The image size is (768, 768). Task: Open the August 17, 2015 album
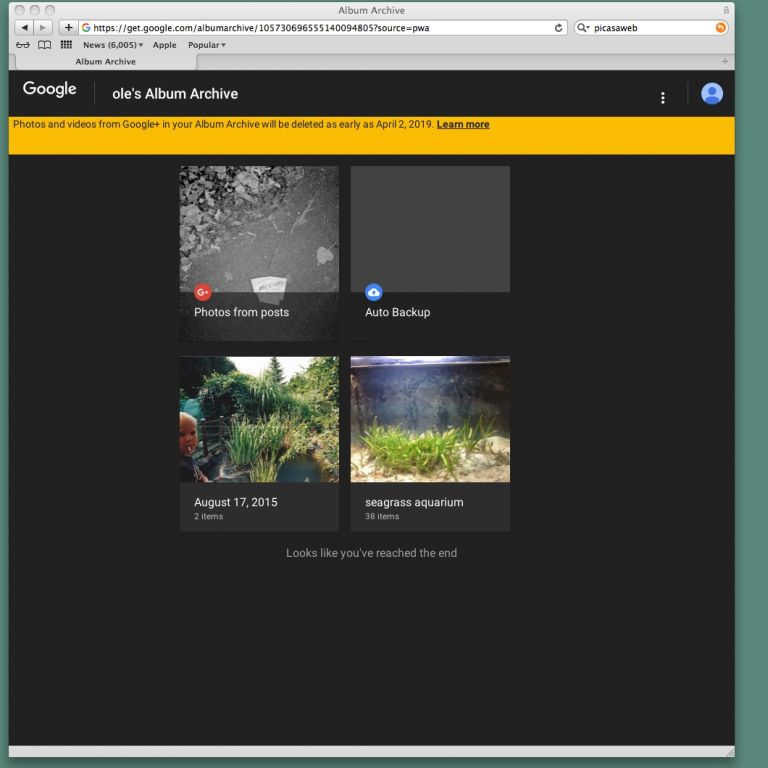[259, 443]
